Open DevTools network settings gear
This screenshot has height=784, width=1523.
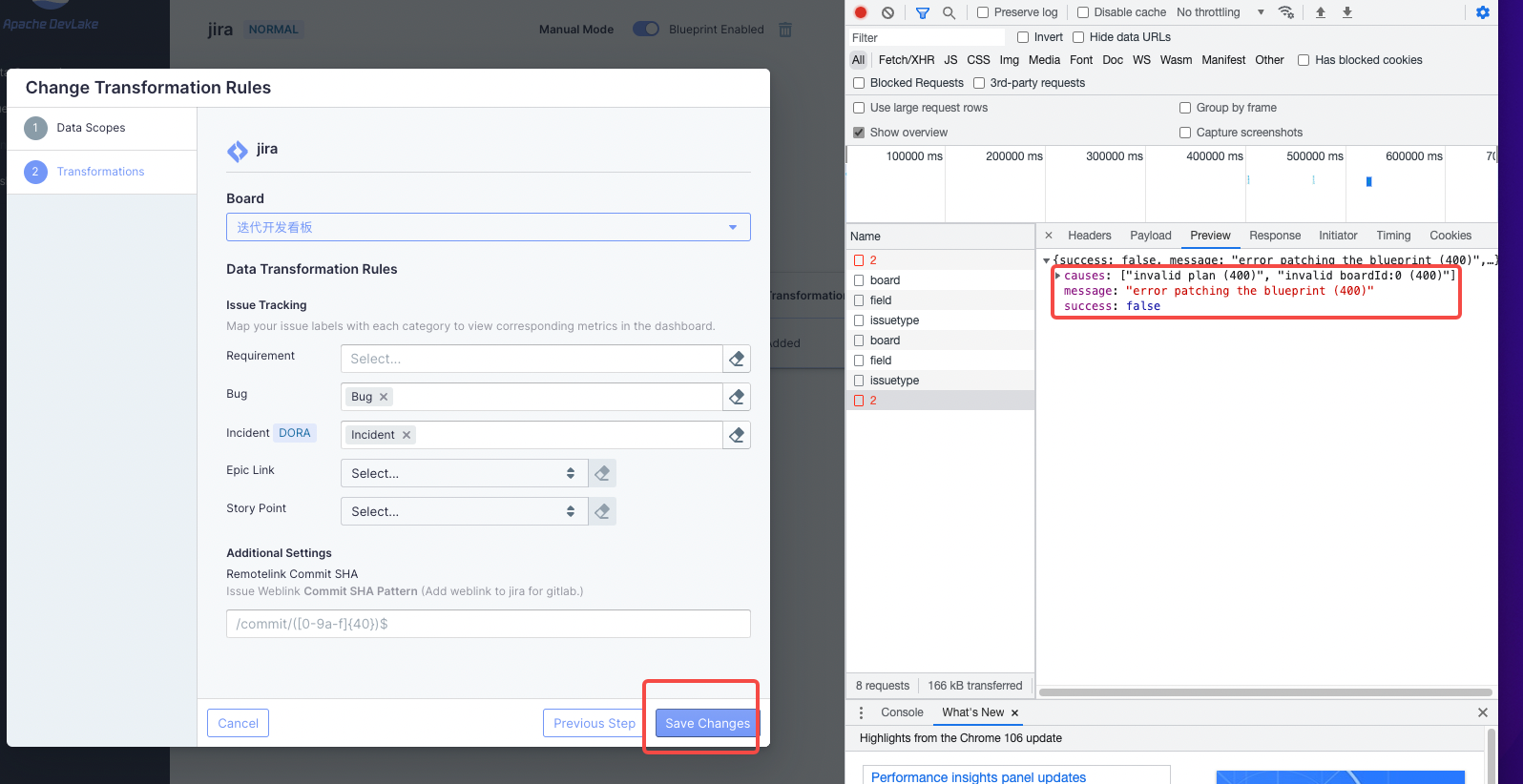[x=1483, y=12]
